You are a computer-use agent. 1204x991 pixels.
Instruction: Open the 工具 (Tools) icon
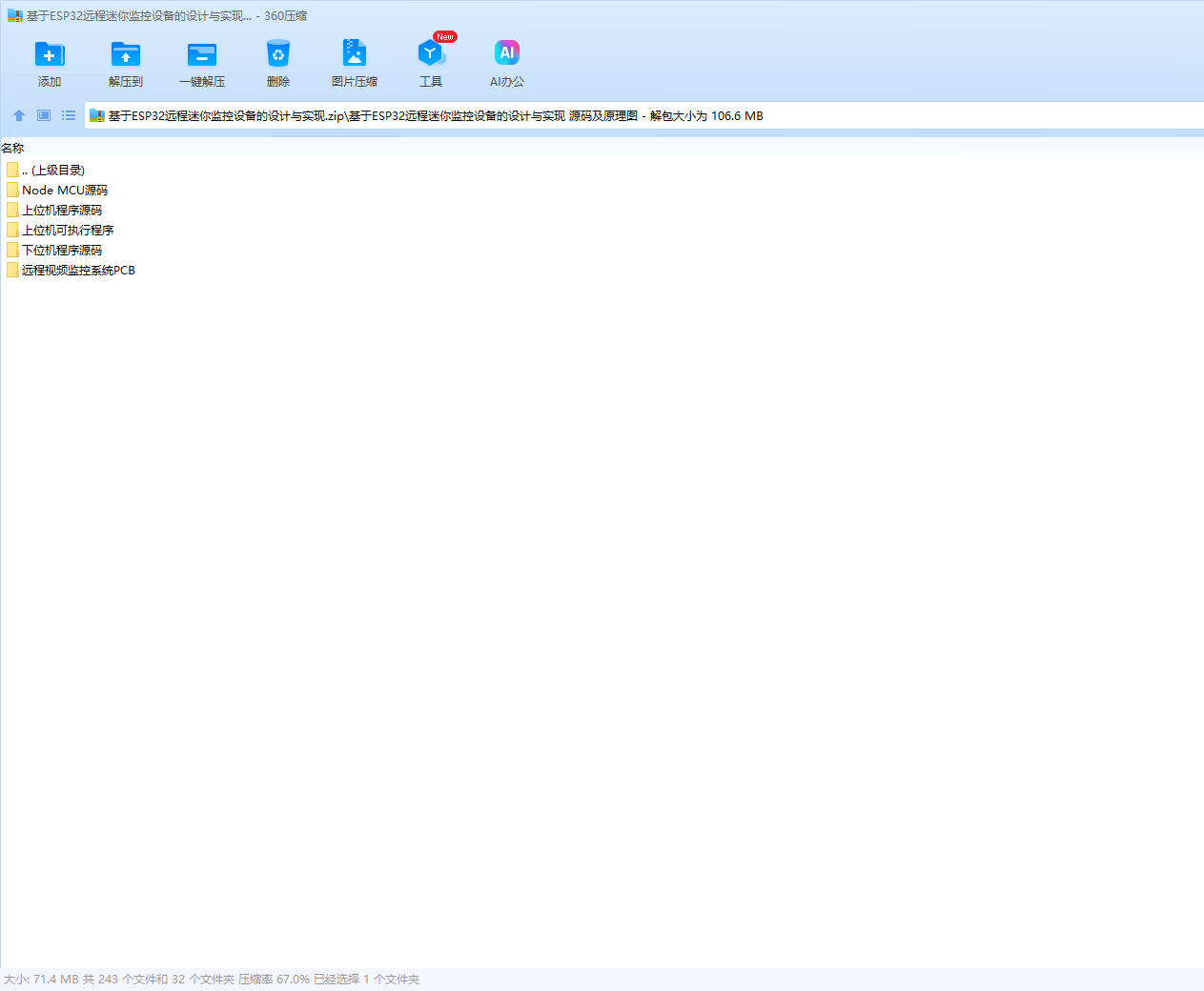[x=431, y=54]
